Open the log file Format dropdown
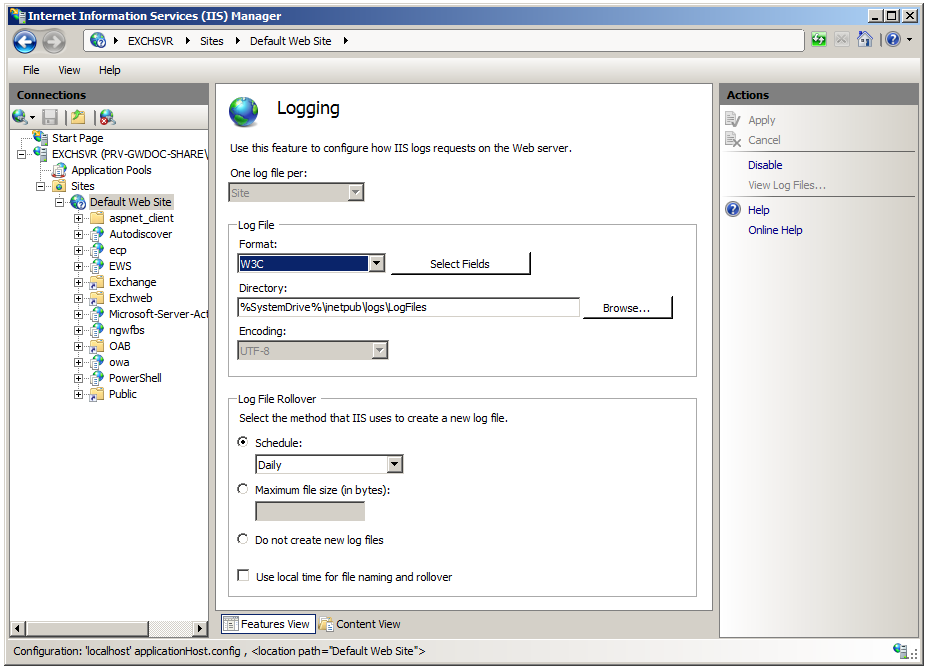 375,263
